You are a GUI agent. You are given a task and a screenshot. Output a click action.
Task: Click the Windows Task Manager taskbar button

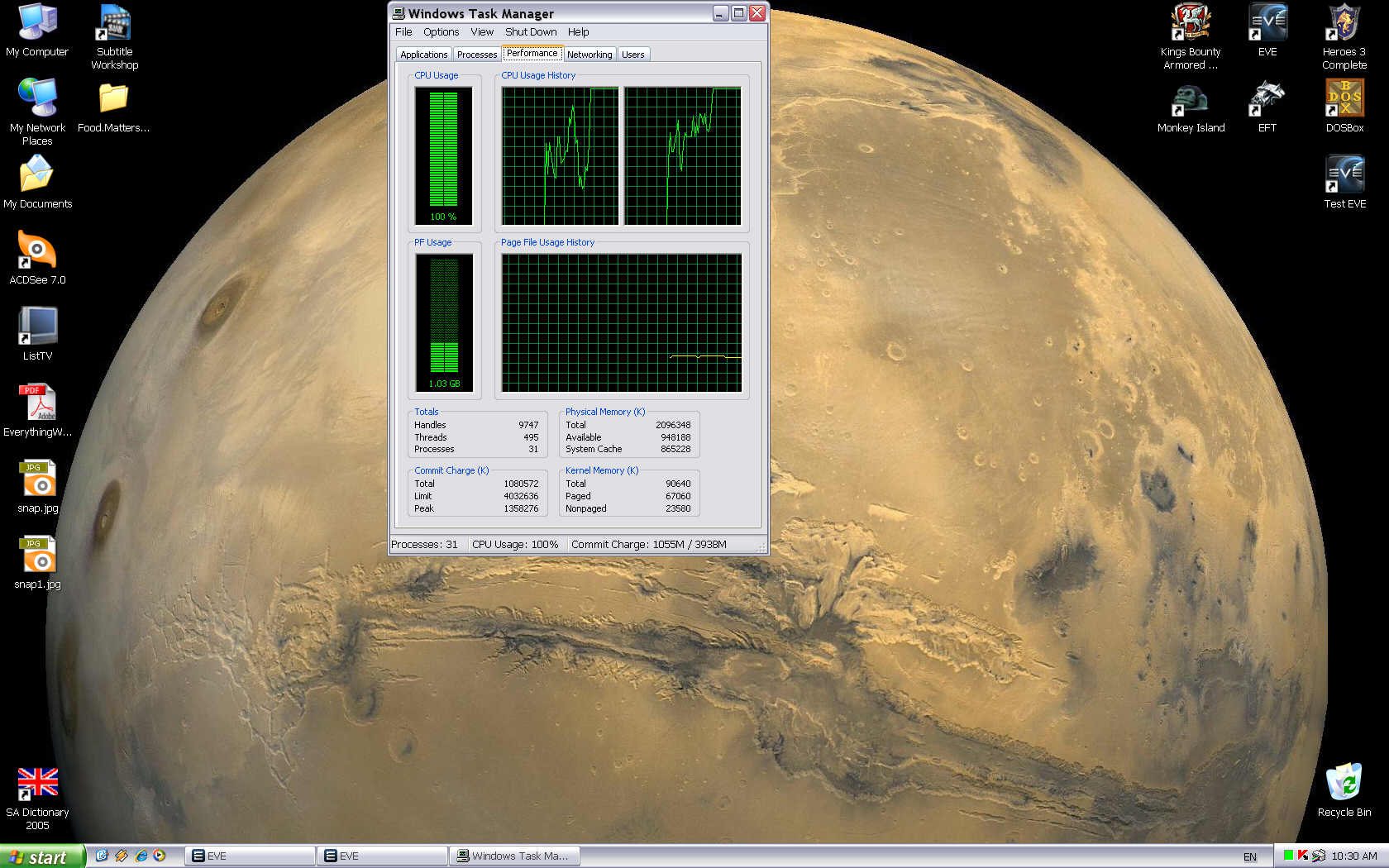click(x=514, y=856)
